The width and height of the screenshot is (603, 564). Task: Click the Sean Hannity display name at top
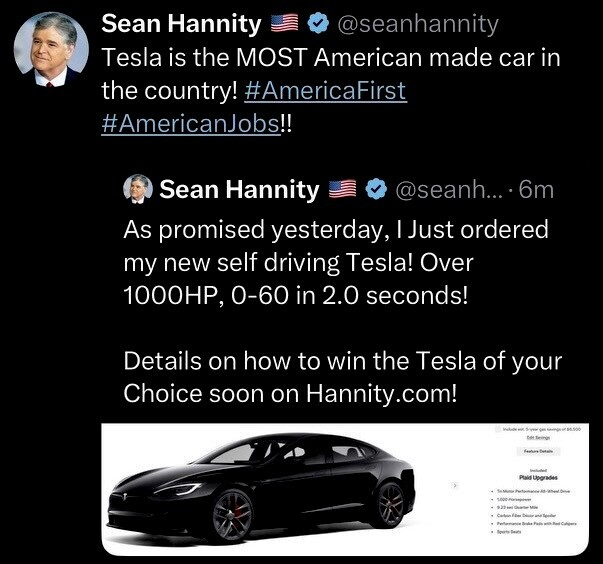coord(180,24)
